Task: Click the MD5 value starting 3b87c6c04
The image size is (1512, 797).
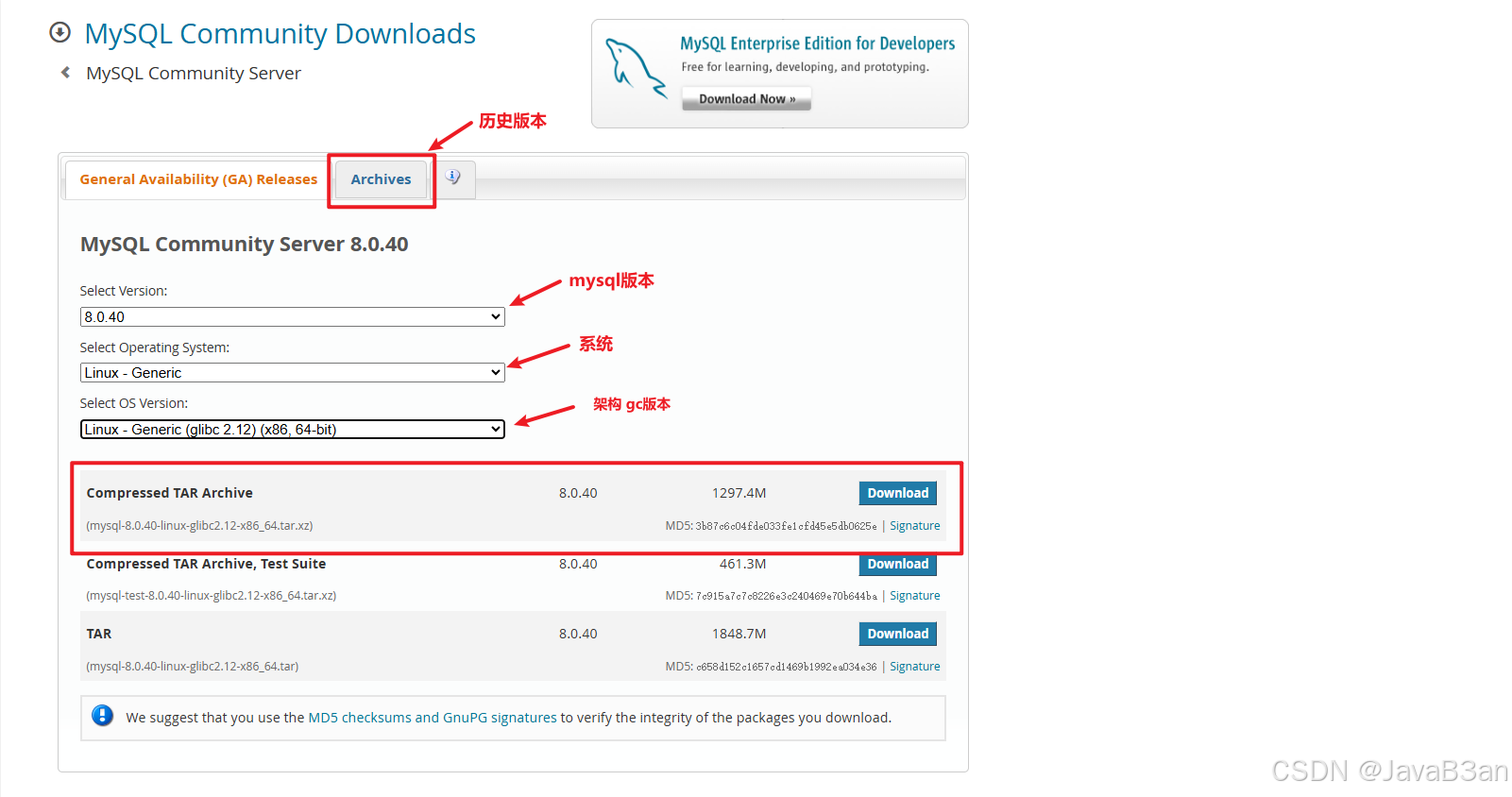Action: click(786, 526)
